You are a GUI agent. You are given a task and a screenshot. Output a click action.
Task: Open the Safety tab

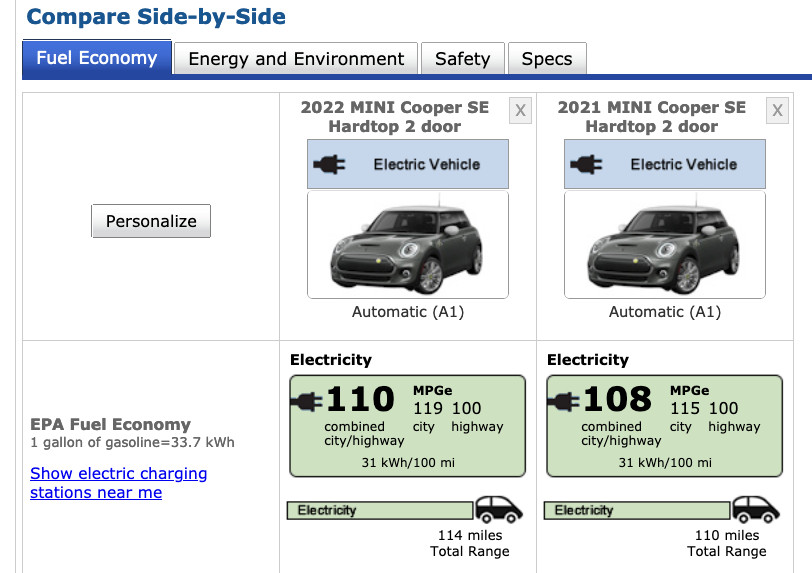462,59
